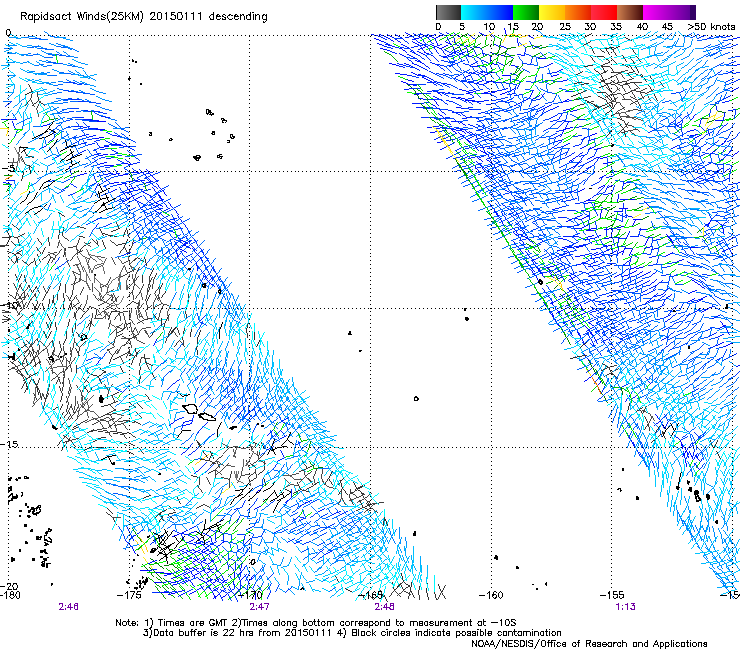Click the brown 35–40 knots legend swatch

(630, 12)
